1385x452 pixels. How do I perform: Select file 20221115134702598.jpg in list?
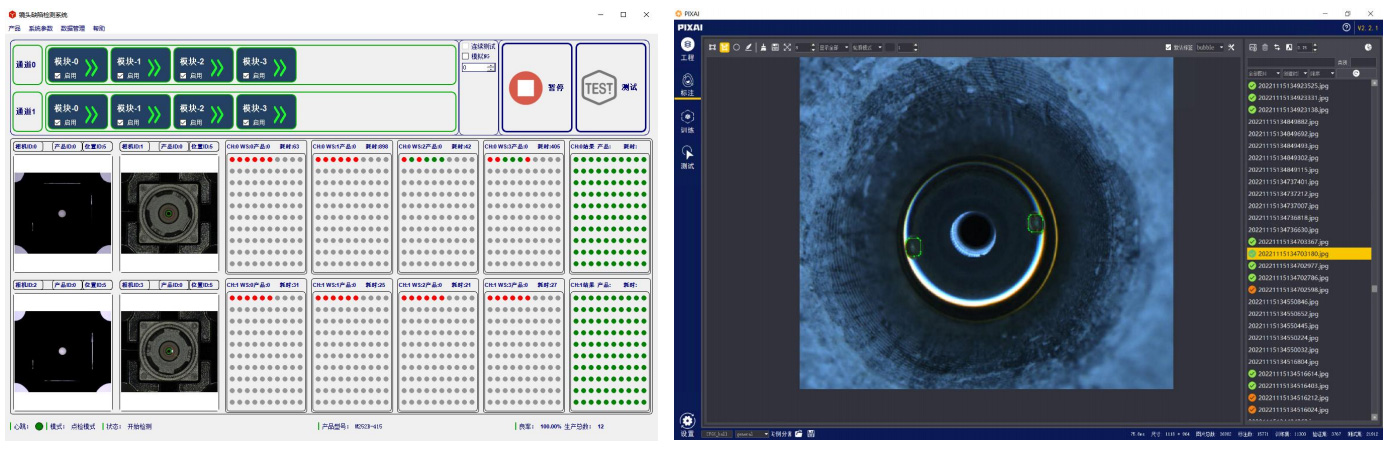1292,290
